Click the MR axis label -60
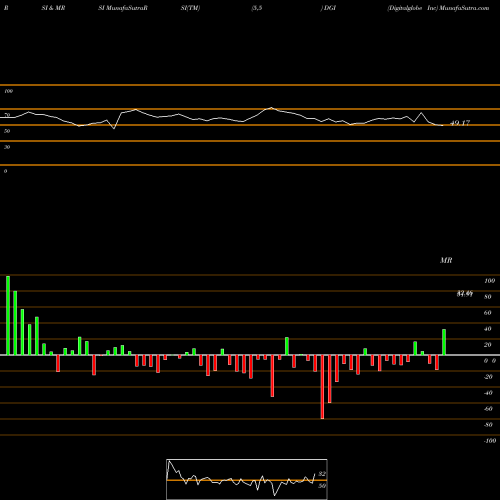The height and width of the screenshot is (500, 500). (488, 409)
